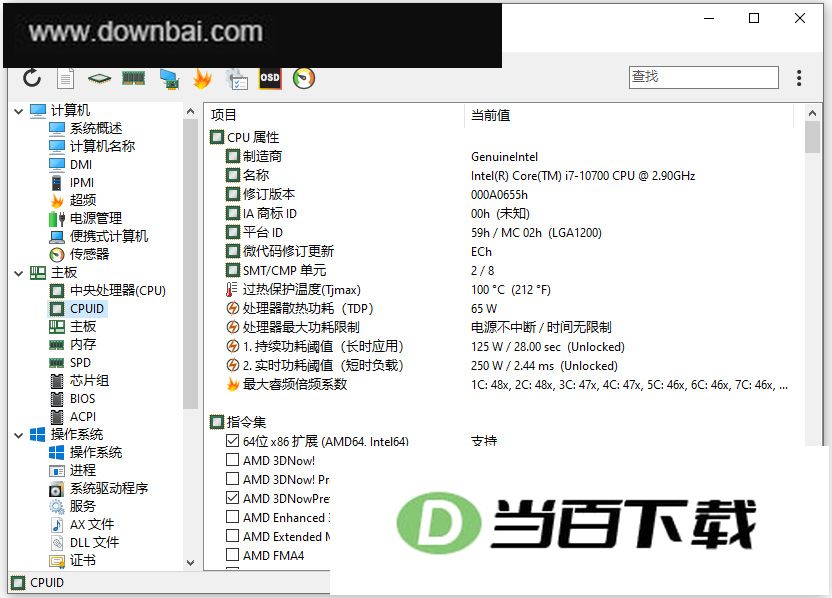The width and height of the screenshot is (832, 598).
Task: Open the OSD toolbar button
Action: click(270, 79)
